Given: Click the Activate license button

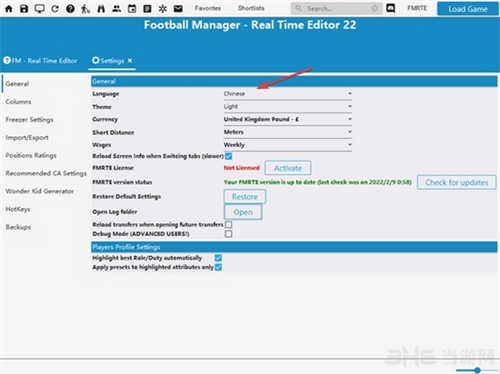Looking at the screenshot, I should coord(288,168).
